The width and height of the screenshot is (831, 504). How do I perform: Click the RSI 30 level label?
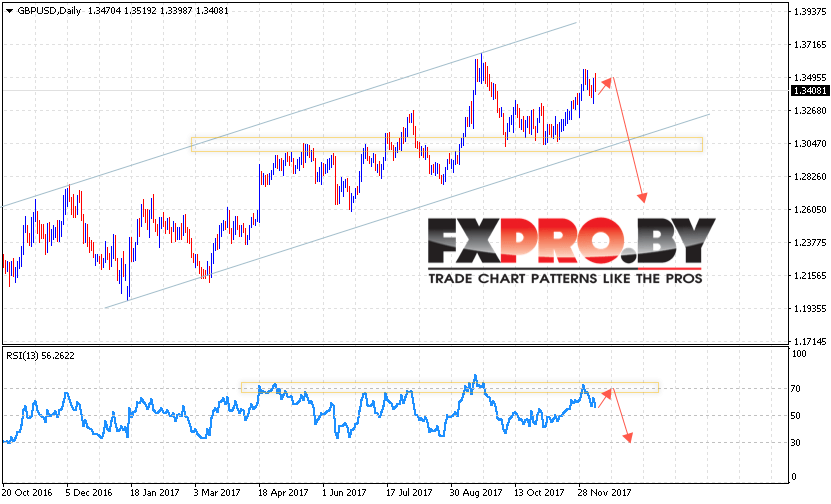pyautogui.click(x=795, y=443)
